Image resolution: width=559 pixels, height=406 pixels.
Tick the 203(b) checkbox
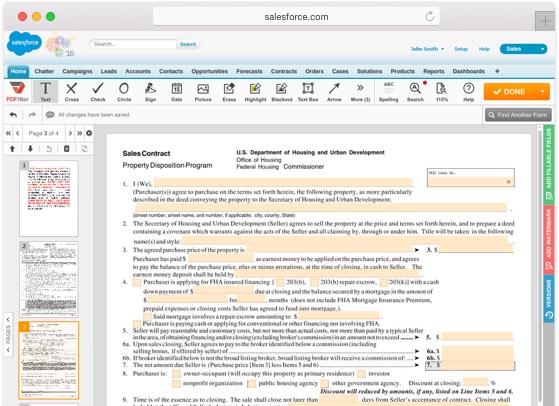[x=280, y=282]
